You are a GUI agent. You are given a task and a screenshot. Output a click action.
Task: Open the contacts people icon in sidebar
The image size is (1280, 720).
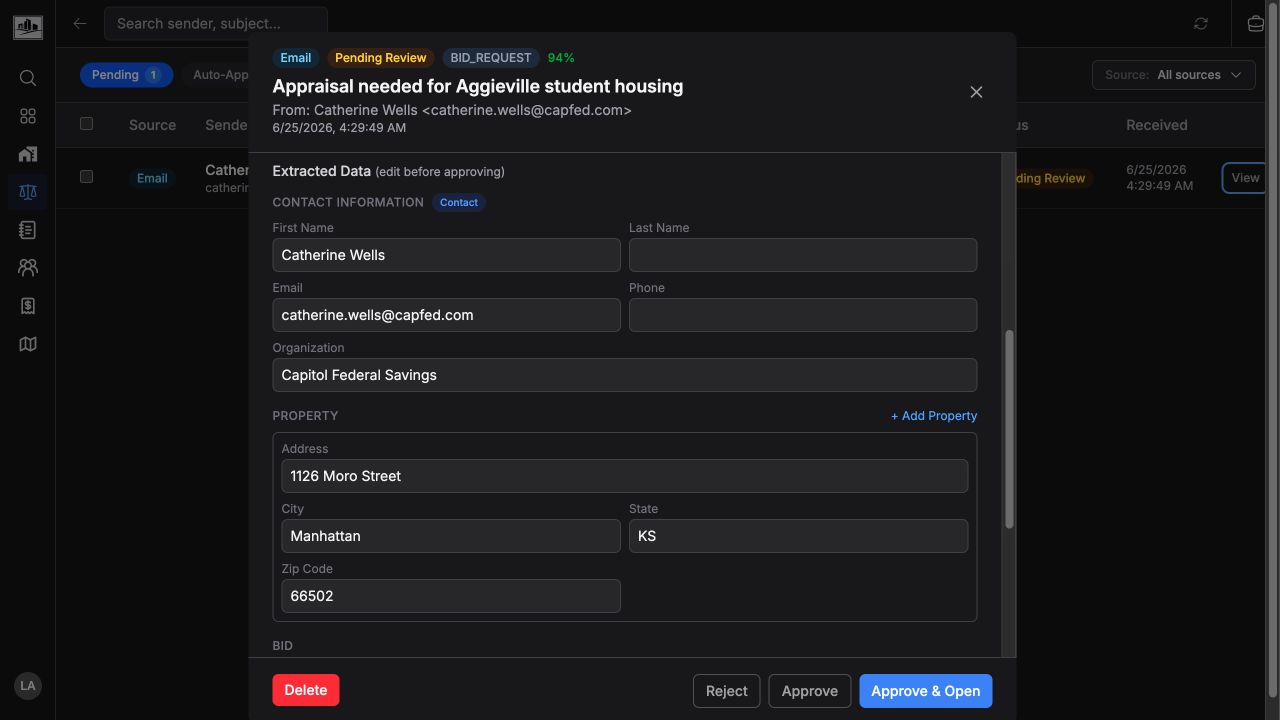click(28, 268)
